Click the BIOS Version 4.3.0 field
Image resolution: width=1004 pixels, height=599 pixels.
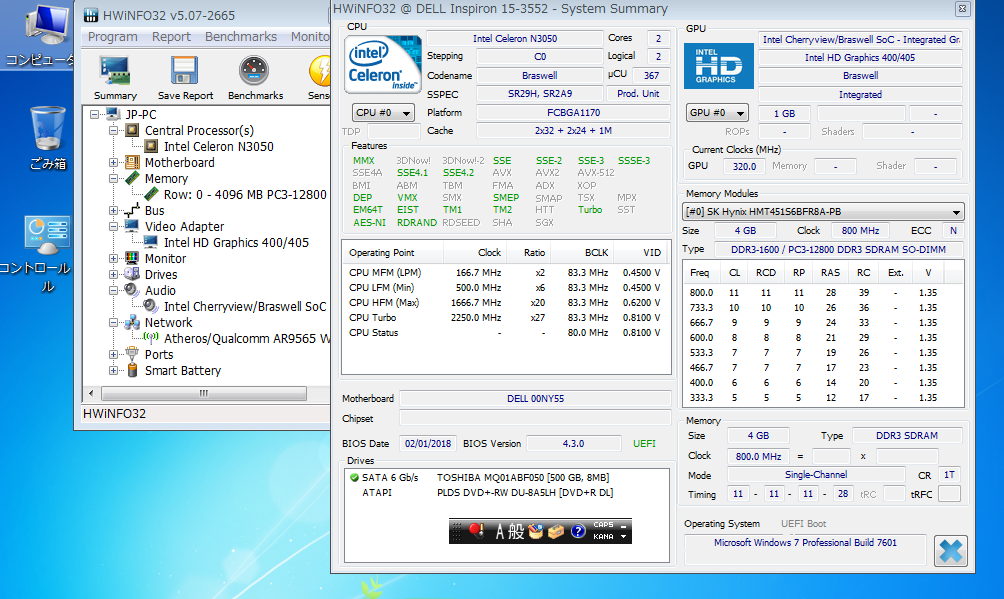(574, 443)
